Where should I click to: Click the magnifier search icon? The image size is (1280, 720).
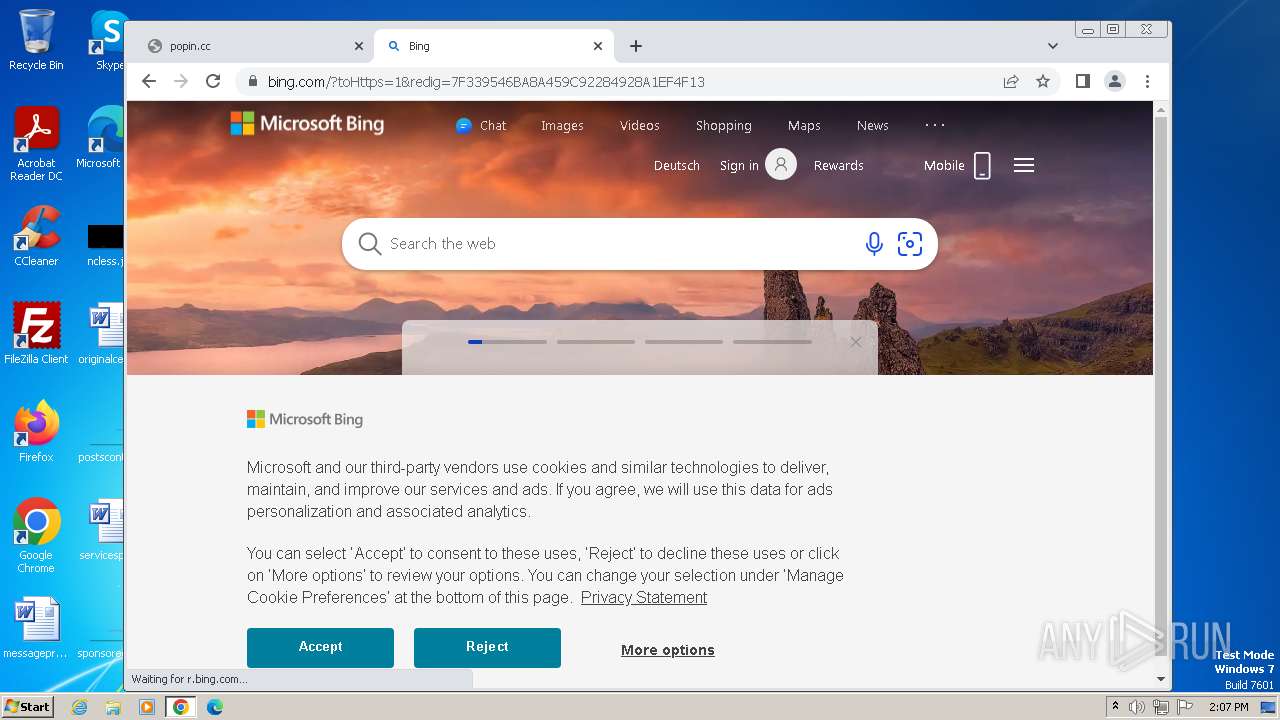pos(370,244)
